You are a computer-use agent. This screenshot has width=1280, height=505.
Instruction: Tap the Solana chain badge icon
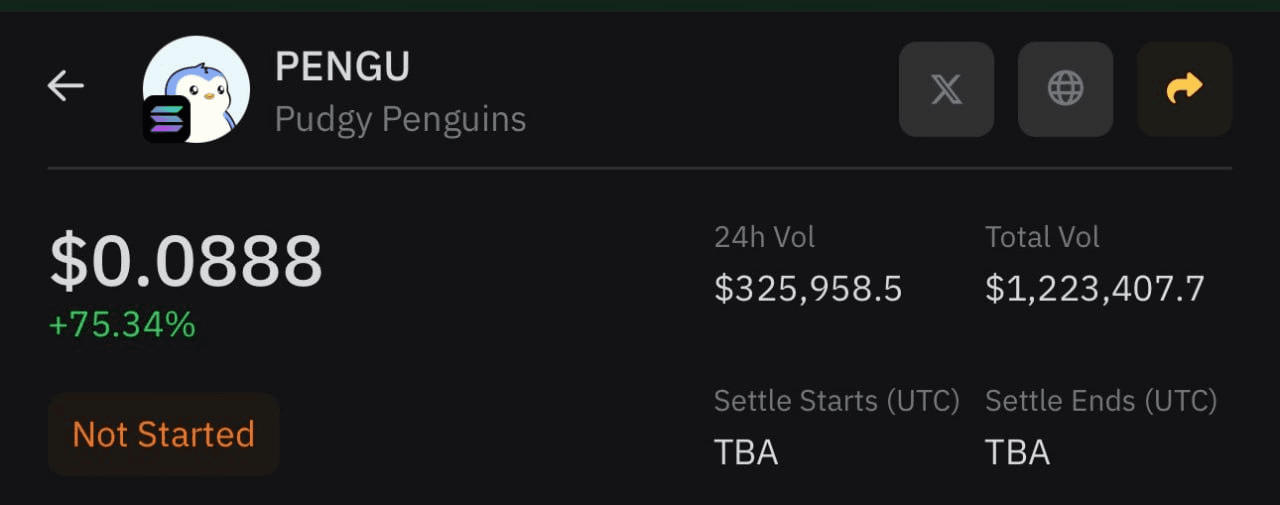[x=167, y=119]
